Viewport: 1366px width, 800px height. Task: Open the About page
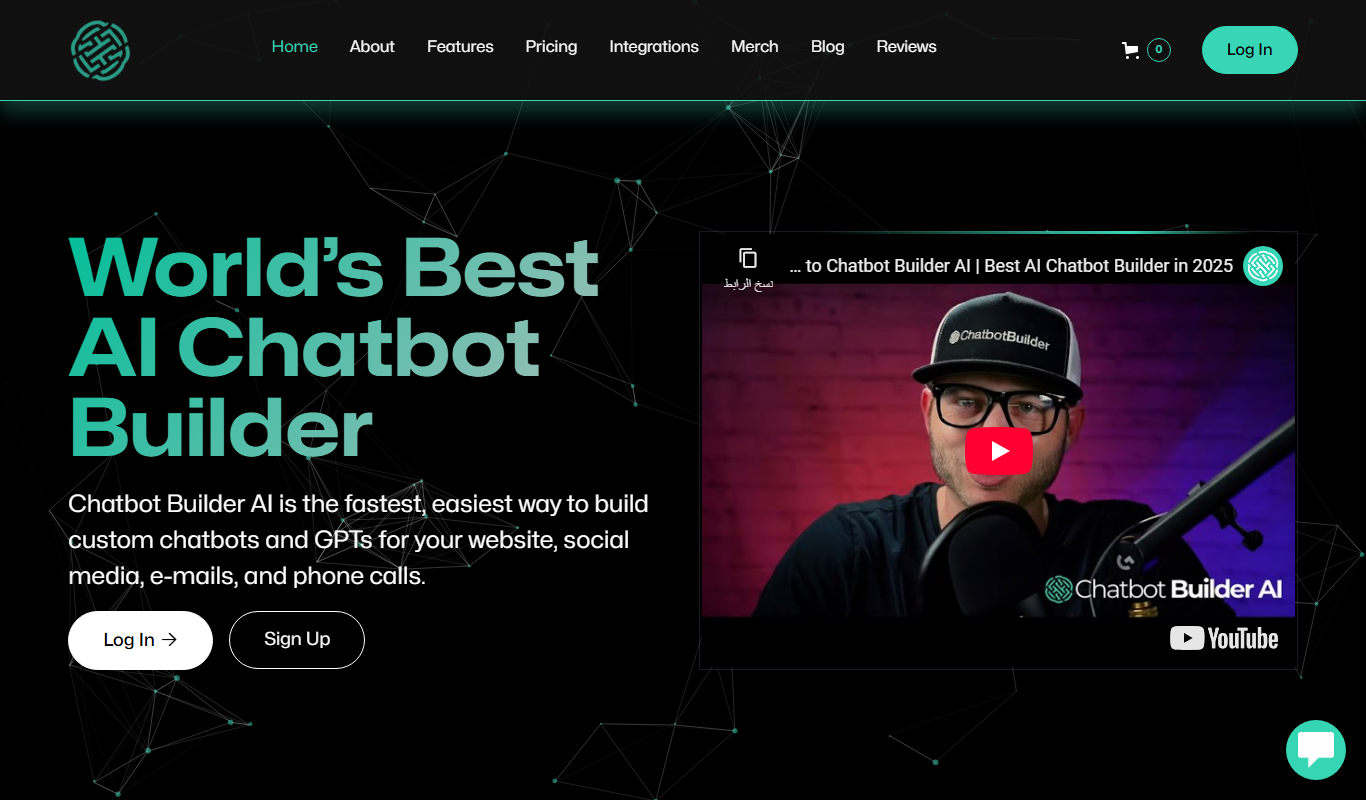click(372, 47)
